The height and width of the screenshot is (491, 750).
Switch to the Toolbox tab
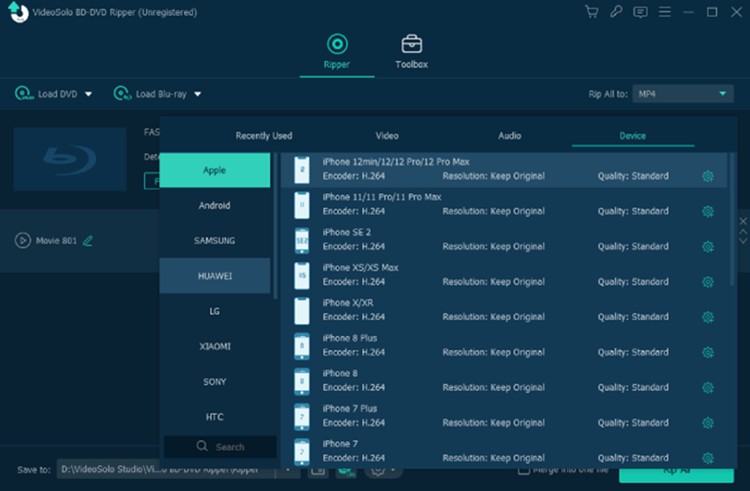click(x=411, y=52)
